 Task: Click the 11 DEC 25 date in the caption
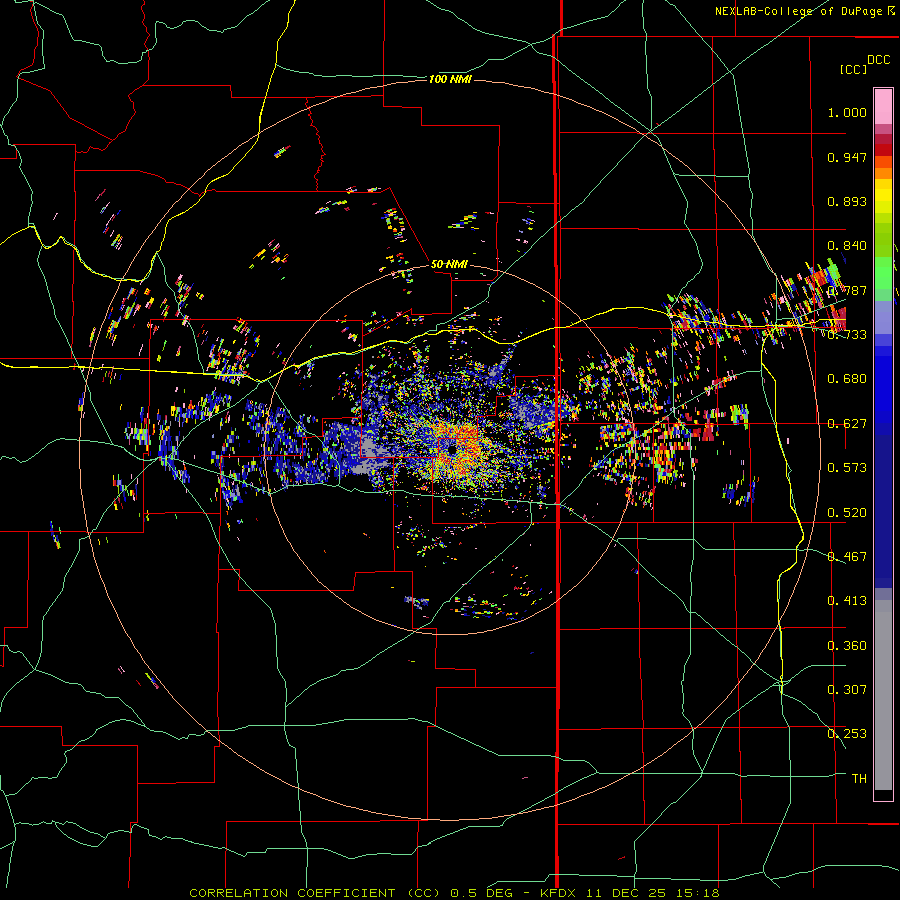point(627,893)
